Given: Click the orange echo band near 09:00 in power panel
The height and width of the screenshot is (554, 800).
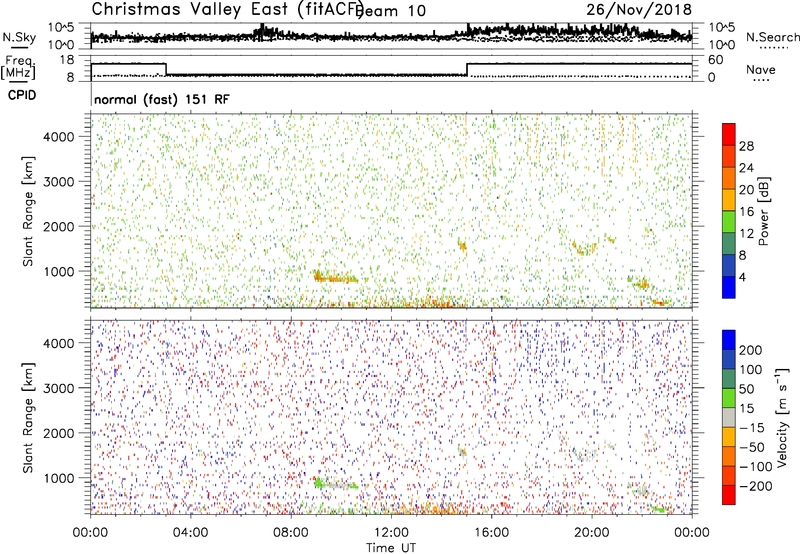Looking at the screenshot, I should pyautogui.click(x=335, y=278).
